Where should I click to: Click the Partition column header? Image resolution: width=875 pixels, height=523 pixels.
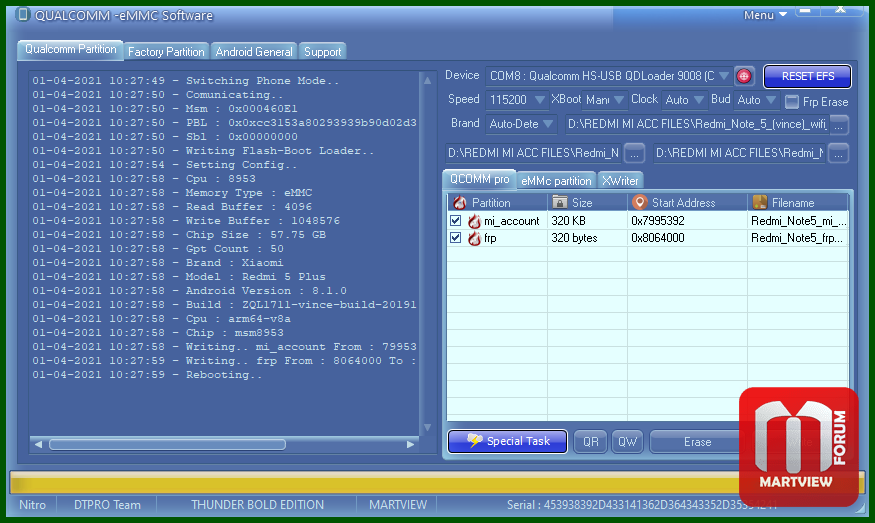click(x=498, y=203)
